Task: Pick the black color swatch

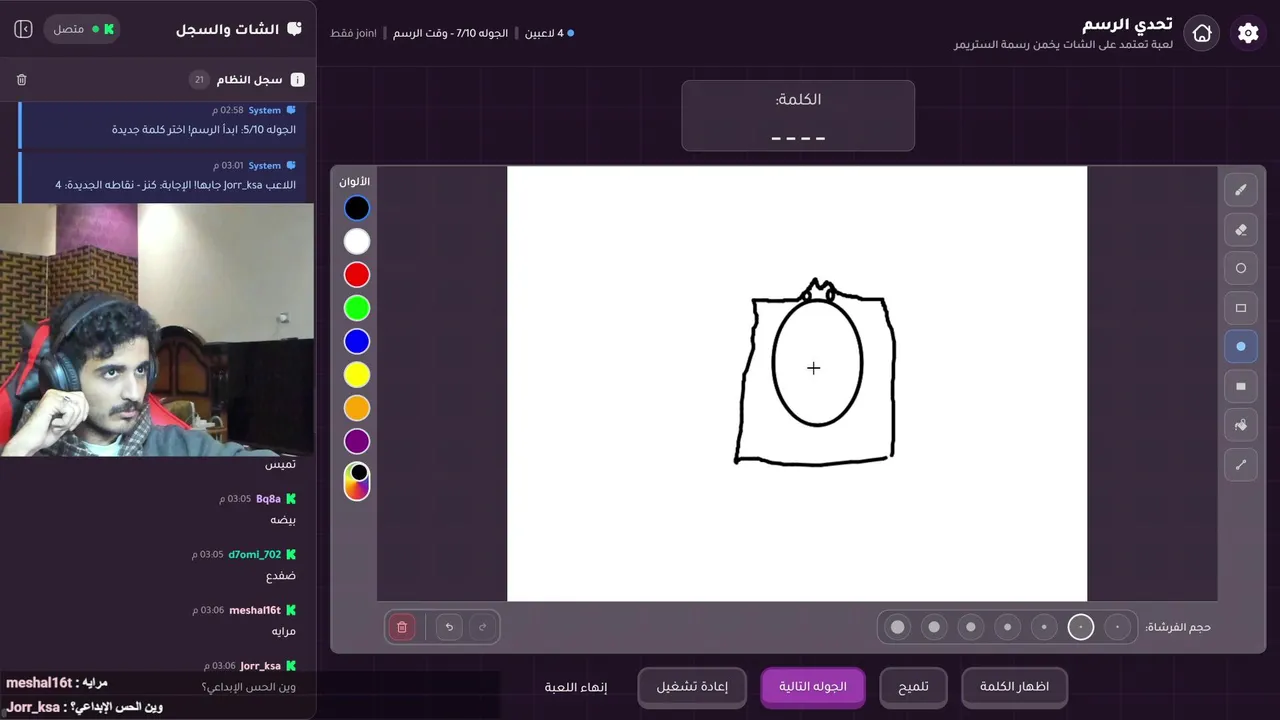Action: 357,208
